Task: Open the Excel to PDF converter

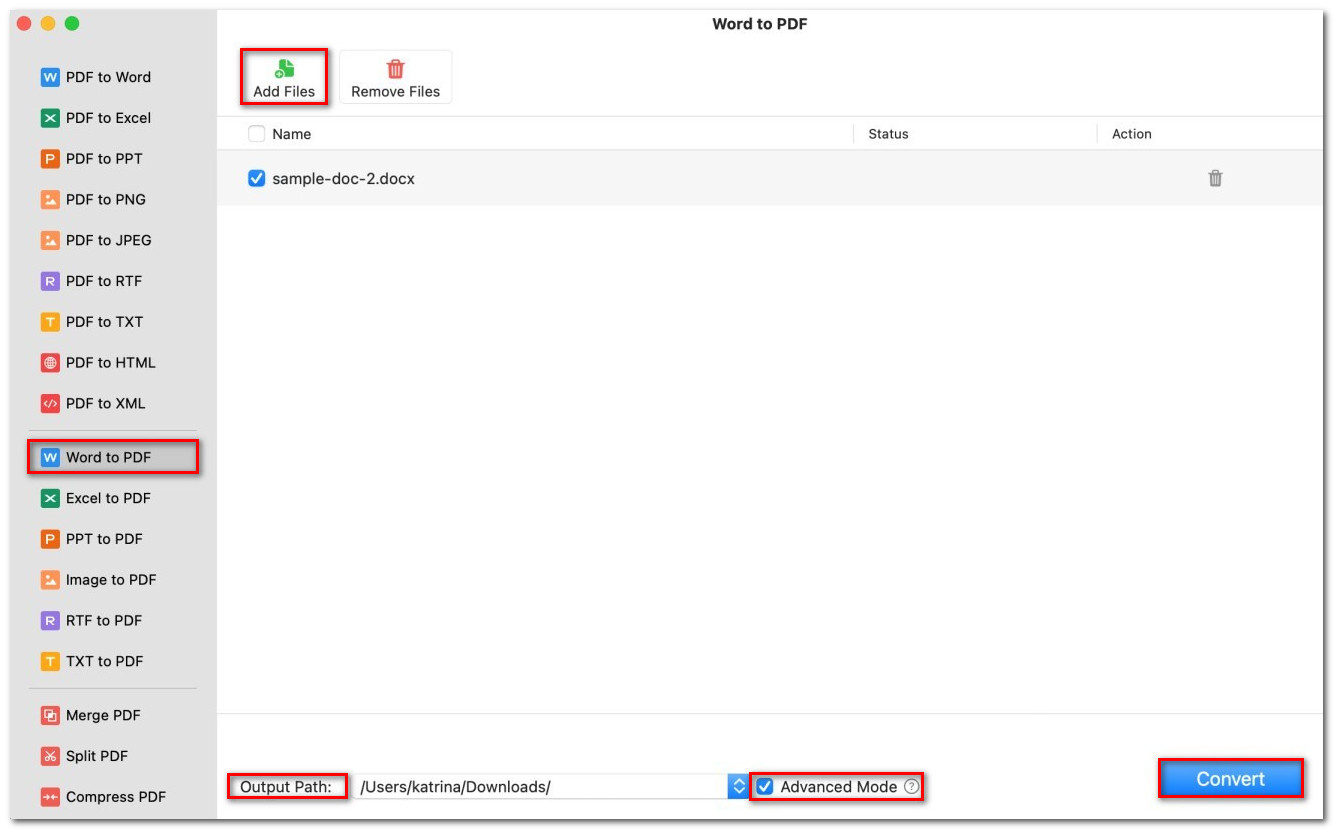Action: pos(108,498)
